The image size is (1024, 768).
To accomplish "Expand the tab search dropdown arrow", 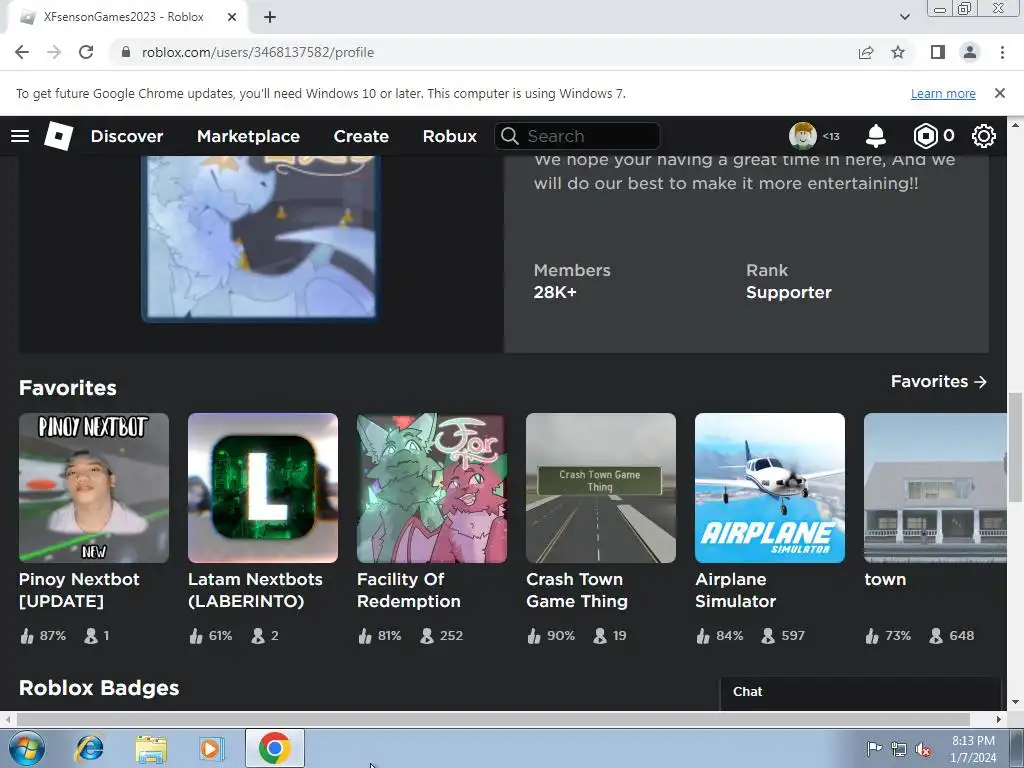I will 904,17.
